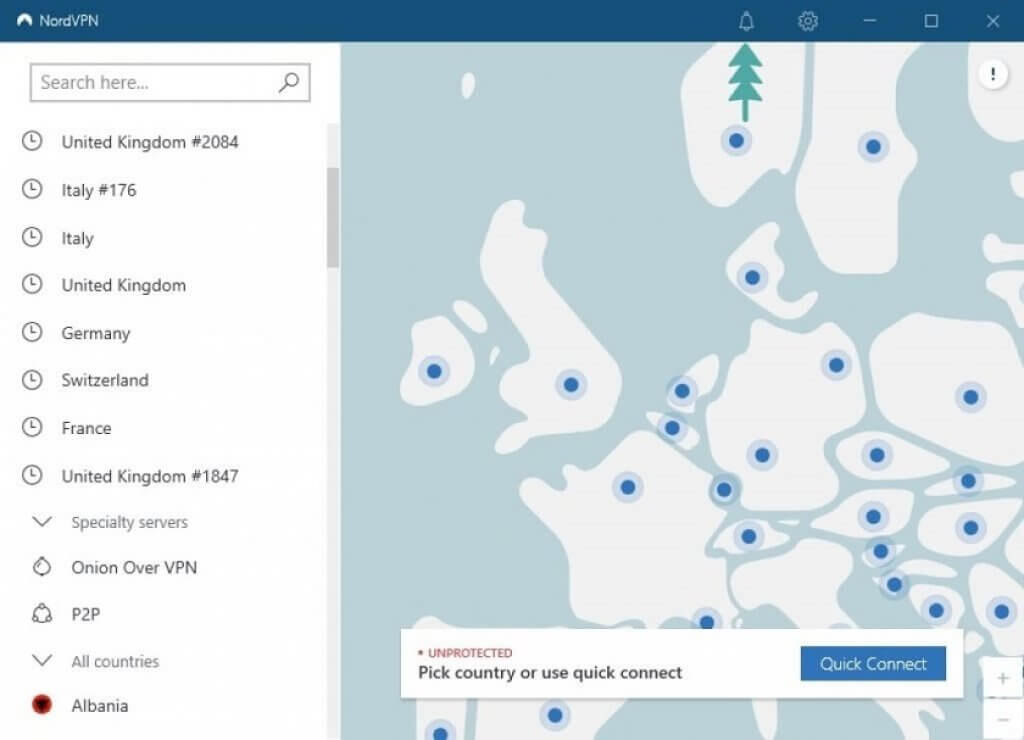Image resolution: width=1024 pixels, height=740 pixels.
Task: Select the France server pin on map
Action: tap(628, 487)
